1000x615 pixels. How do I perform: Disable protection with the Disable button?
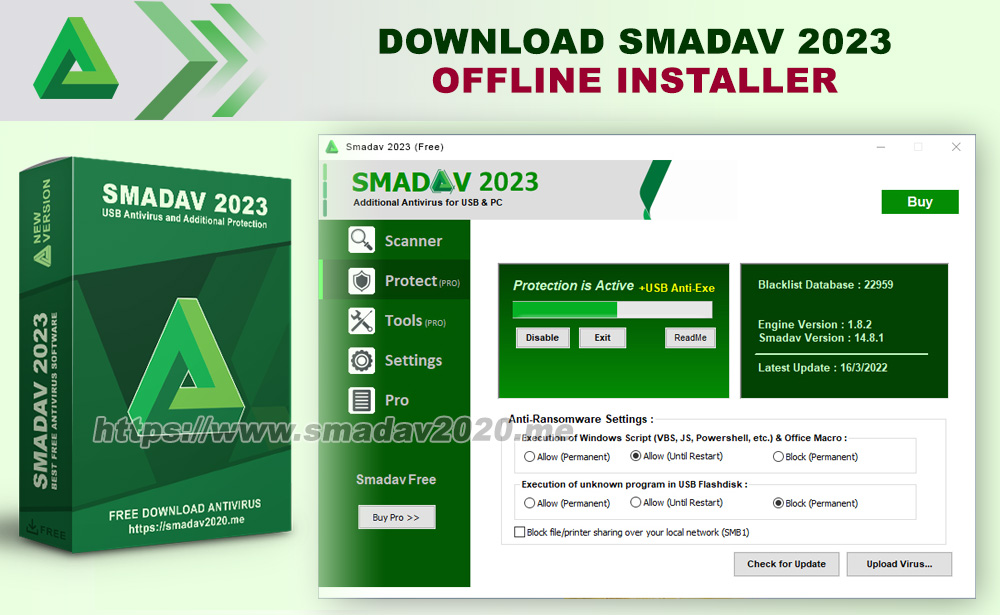click(x=542, y=337)
